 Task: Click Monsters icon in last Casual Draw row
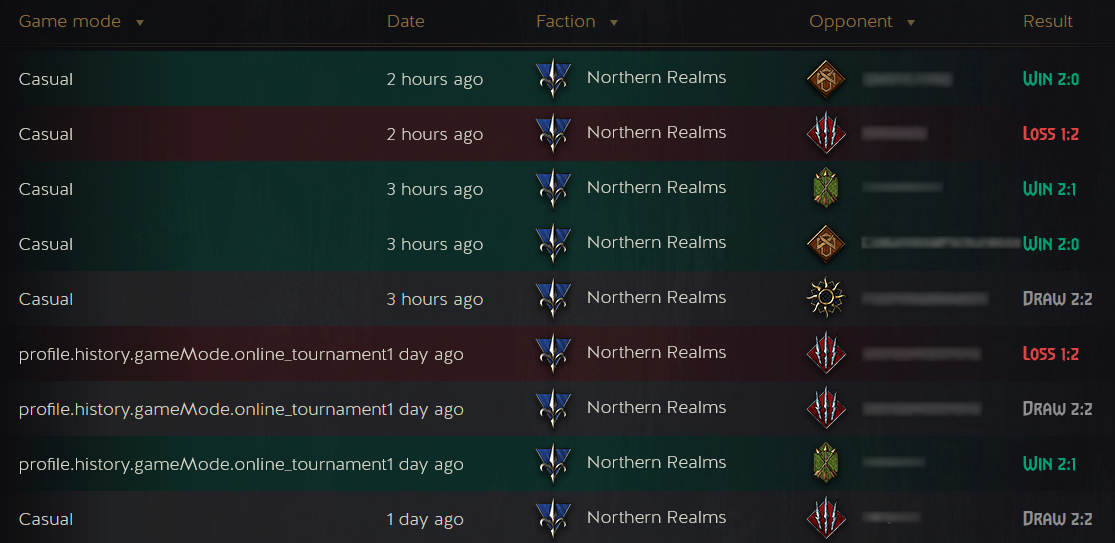click(x=826, y=518)
